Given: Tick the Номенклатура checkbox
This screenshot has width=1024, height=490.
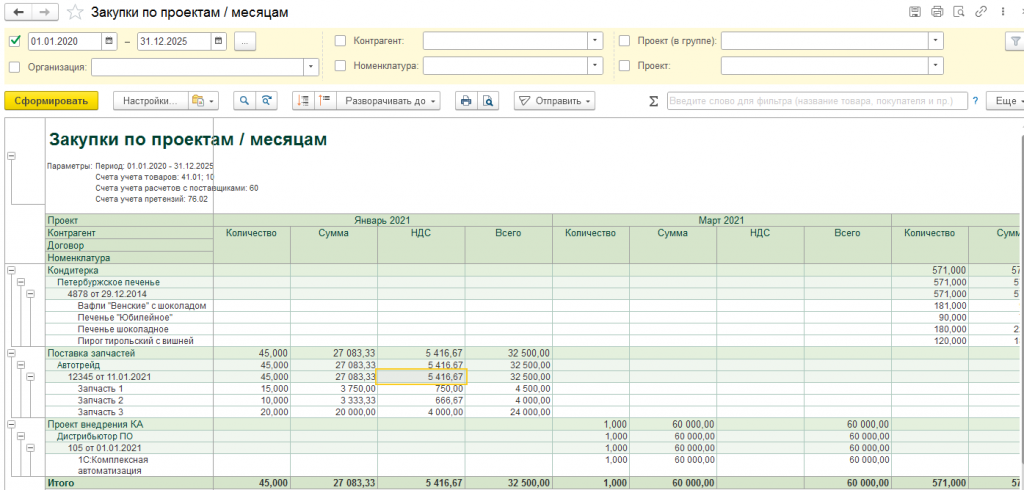Looking at the screenshot, I should click(x=340, y=66).
